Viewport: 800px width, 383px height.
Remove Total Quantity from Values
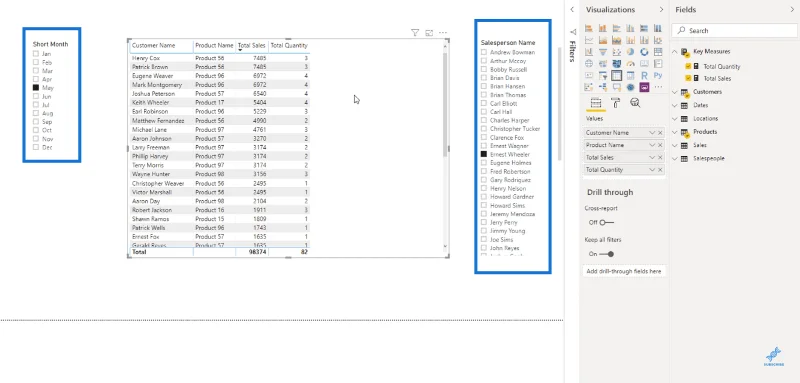coord(660,170)
